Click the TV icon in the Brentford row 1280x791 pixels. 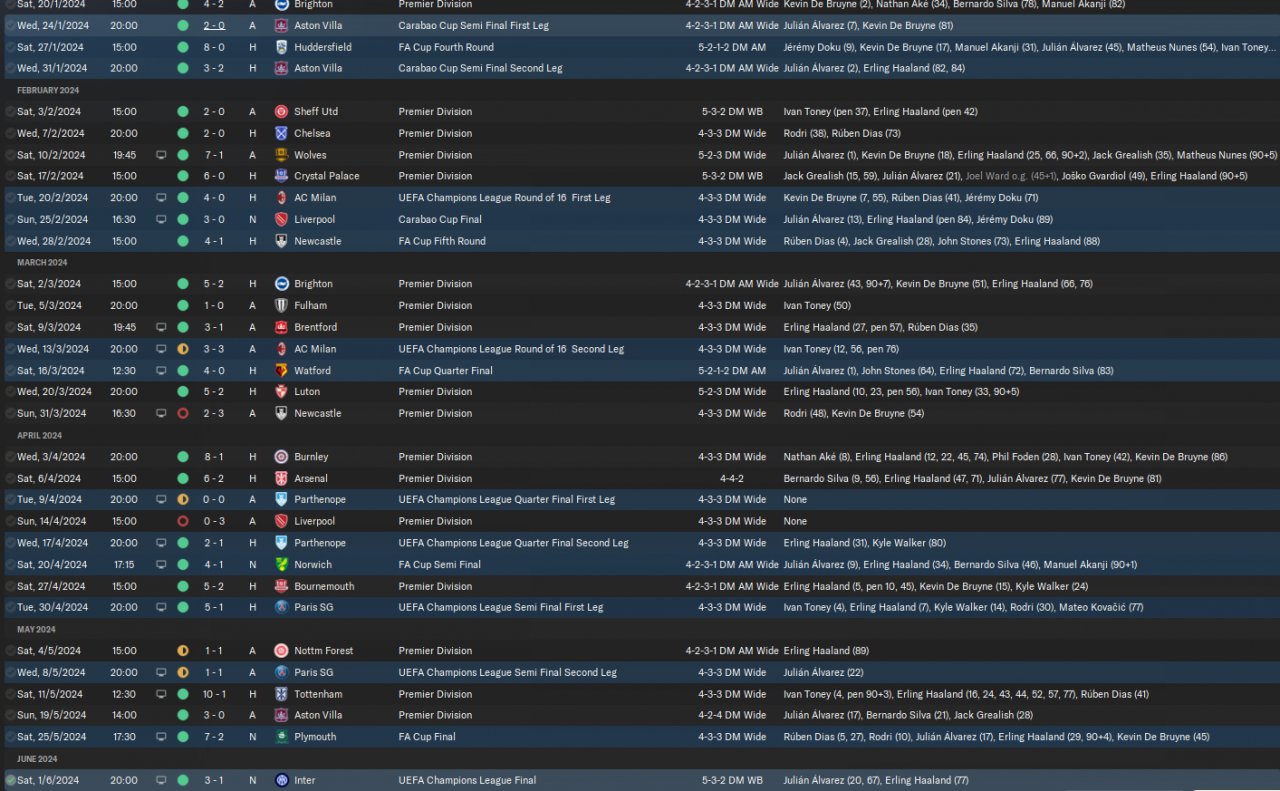[161, 327]
